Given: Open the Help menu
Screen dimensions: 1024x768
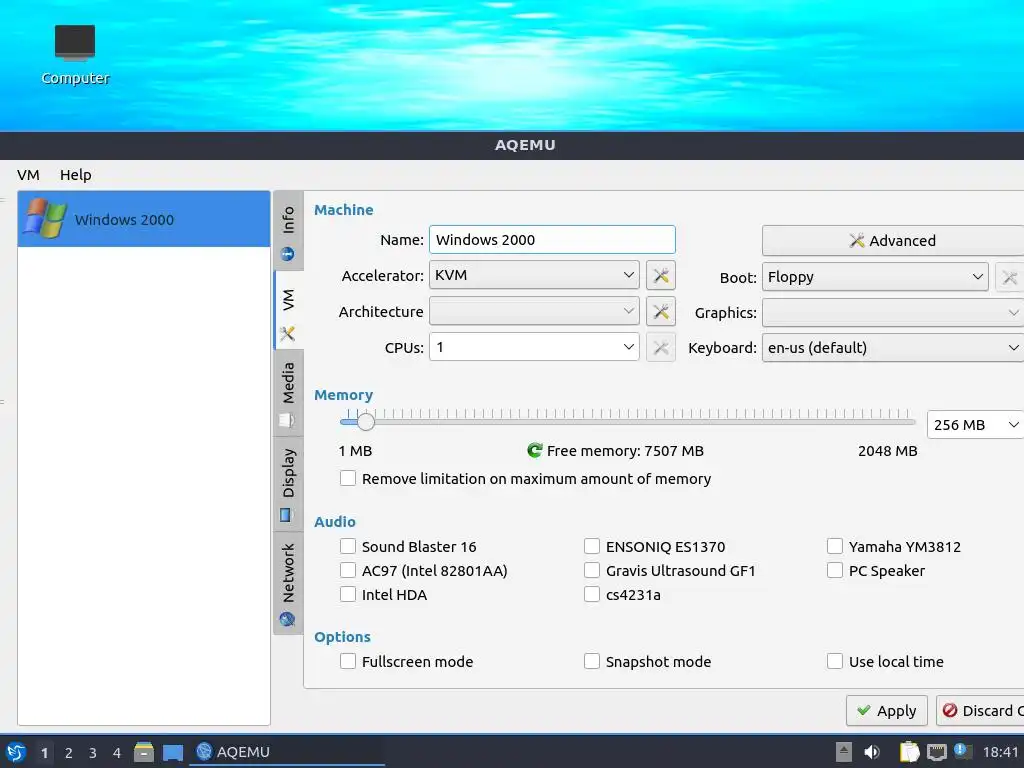Looking at the screenshot, I should pos(76,175).
